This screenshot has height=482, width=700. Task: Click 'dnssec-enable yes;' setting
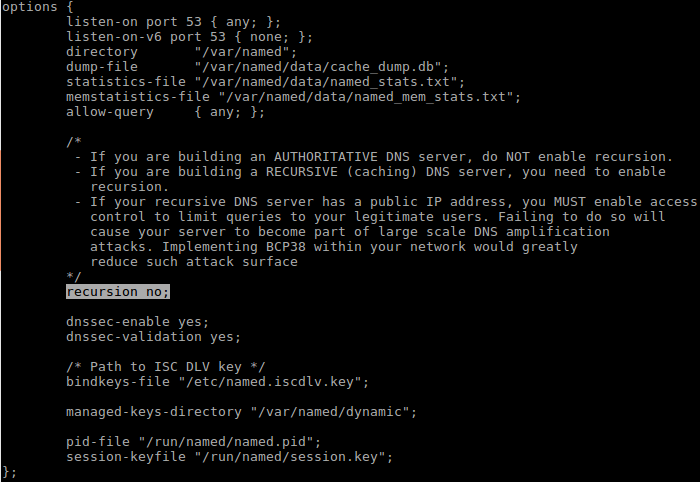pos(137,322)
